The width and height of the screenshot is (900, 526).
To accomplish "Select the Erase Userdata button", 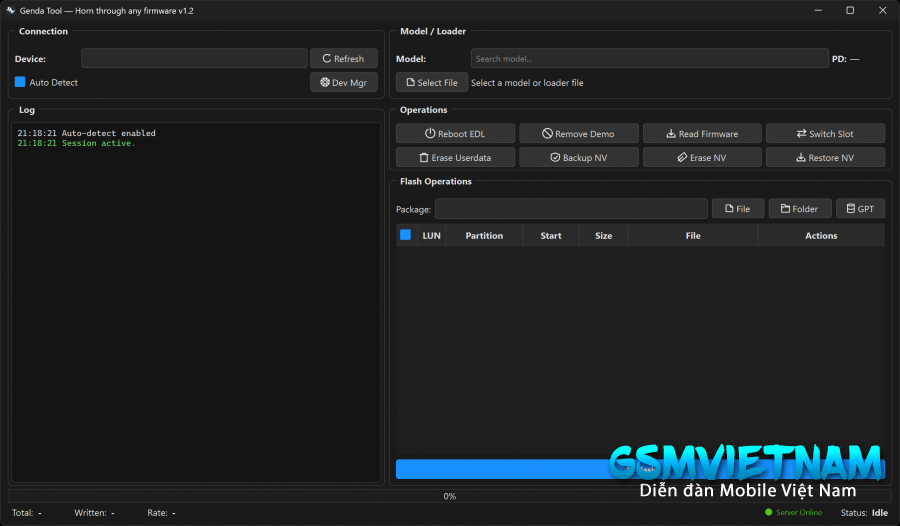I will [456, 158].
